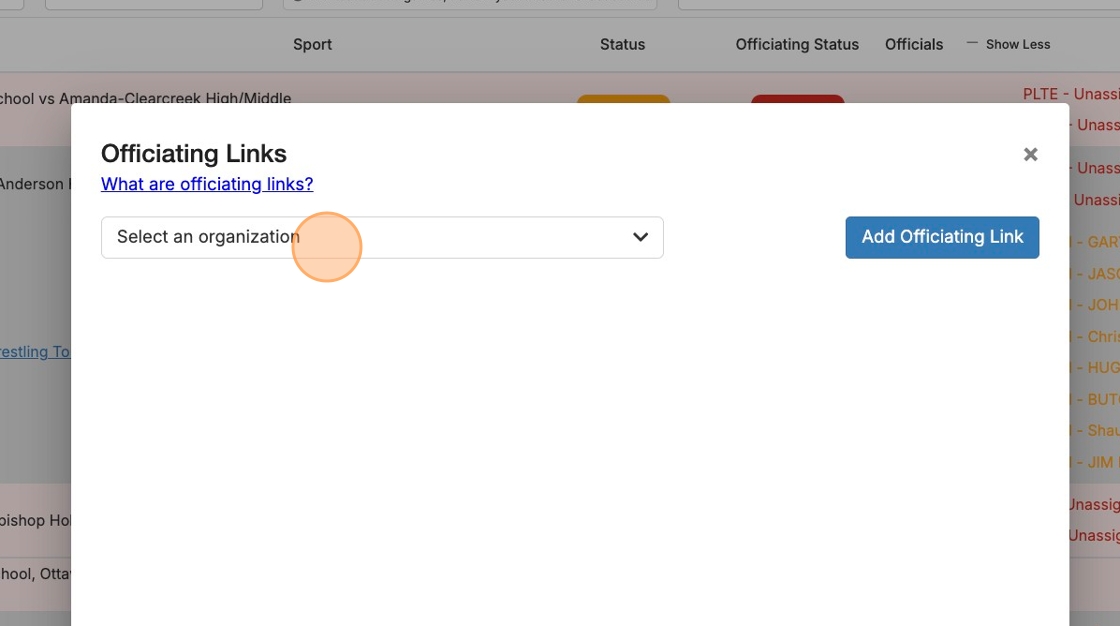This screenshot has width=1120, height=626.
Task: Select the PLTE - Unassigned official slot
Action: click(1070, 94)
